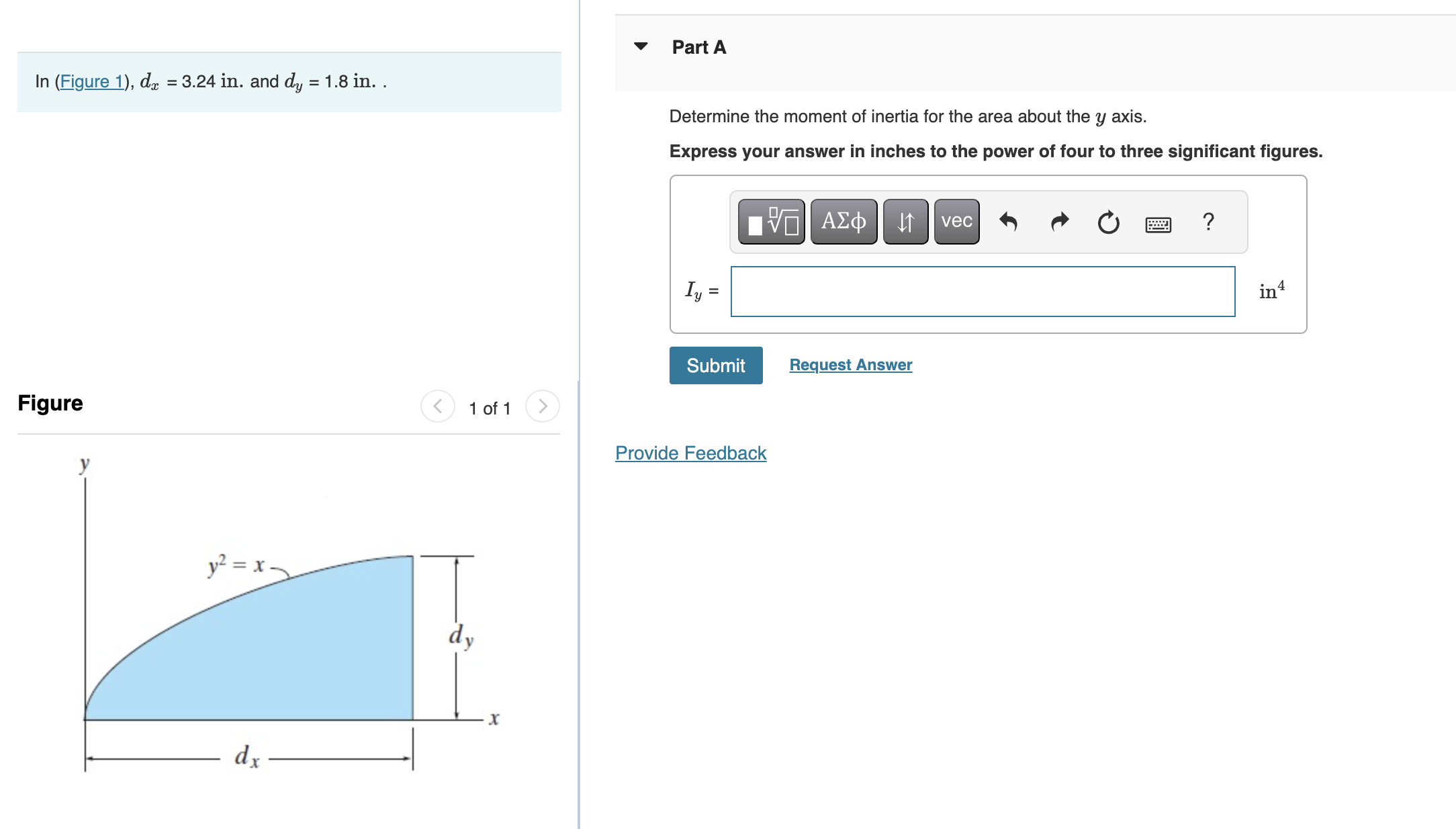The width and height of the screenshot is (1456, 829).
Task: Go to next figure with right arrow
Action: click(x=543, y=406)
